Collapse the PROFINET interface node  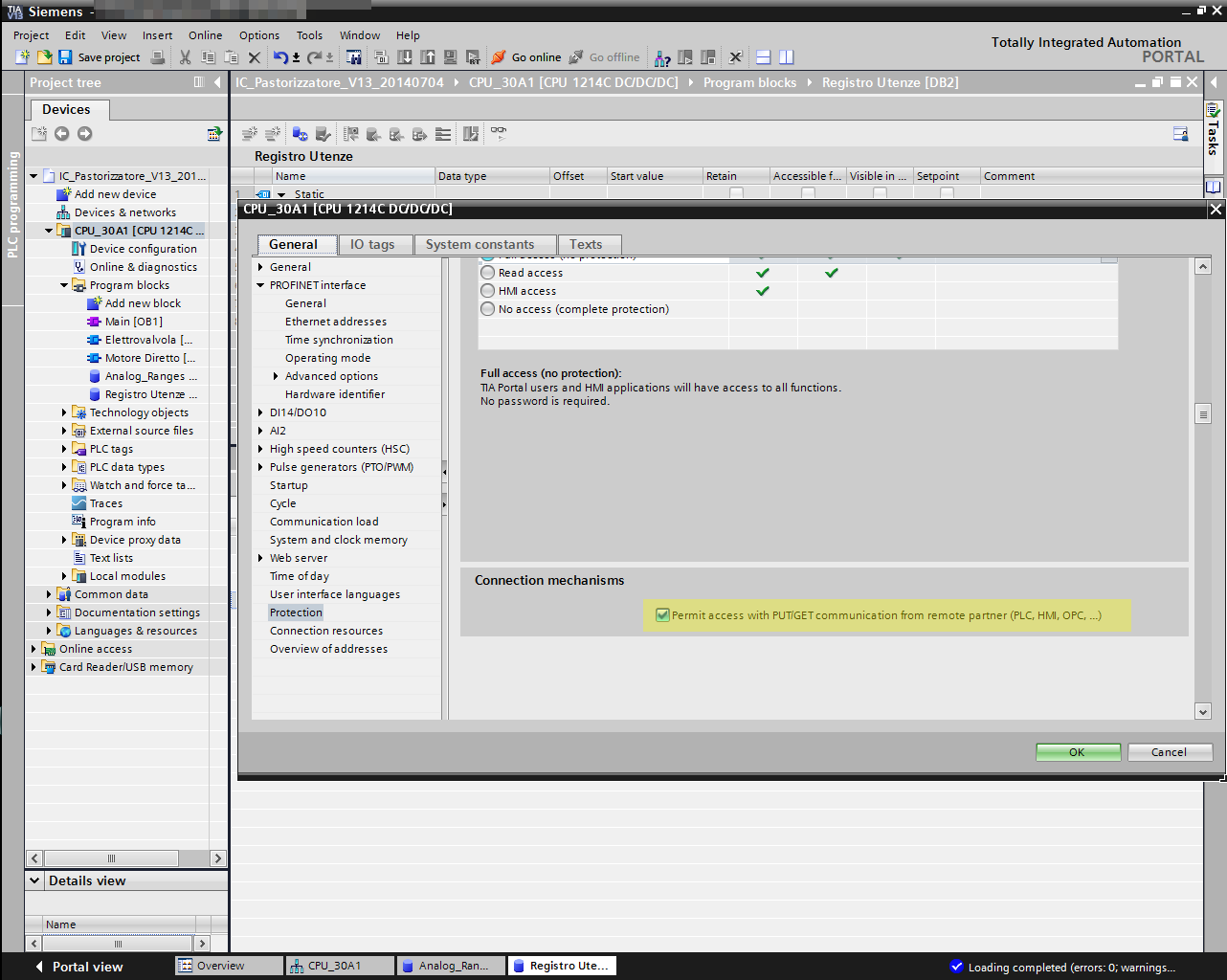pos(260,285)
